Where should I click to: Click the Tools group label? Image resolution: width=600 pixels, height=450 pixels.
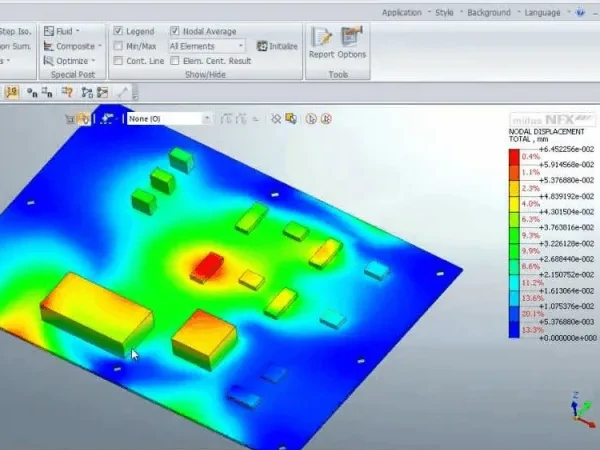click(338, 75)
